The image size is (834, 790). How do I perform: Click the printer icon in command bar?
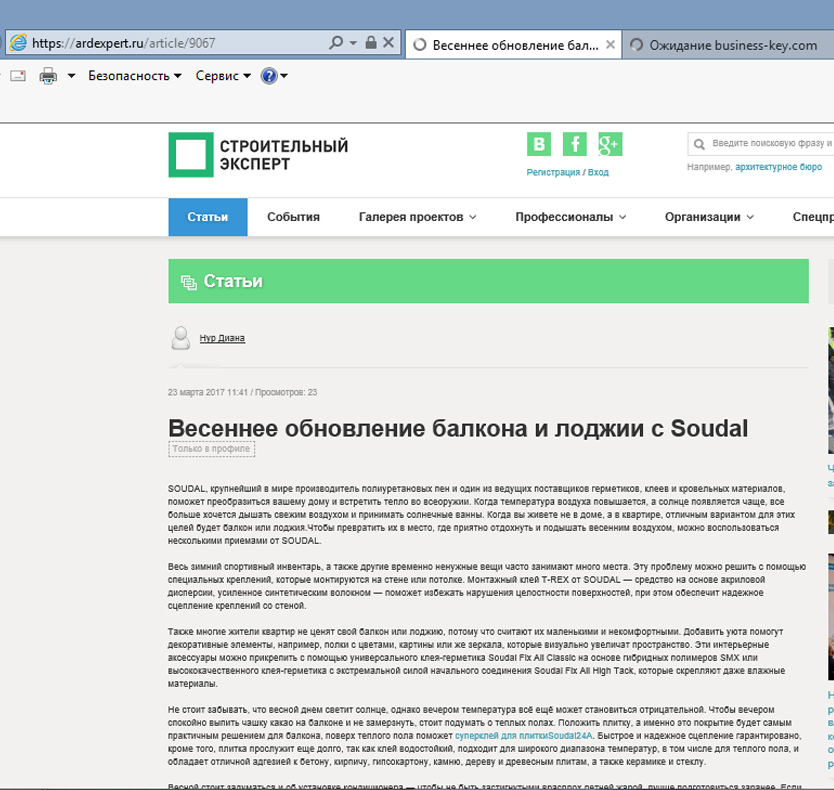click(48, 76)
